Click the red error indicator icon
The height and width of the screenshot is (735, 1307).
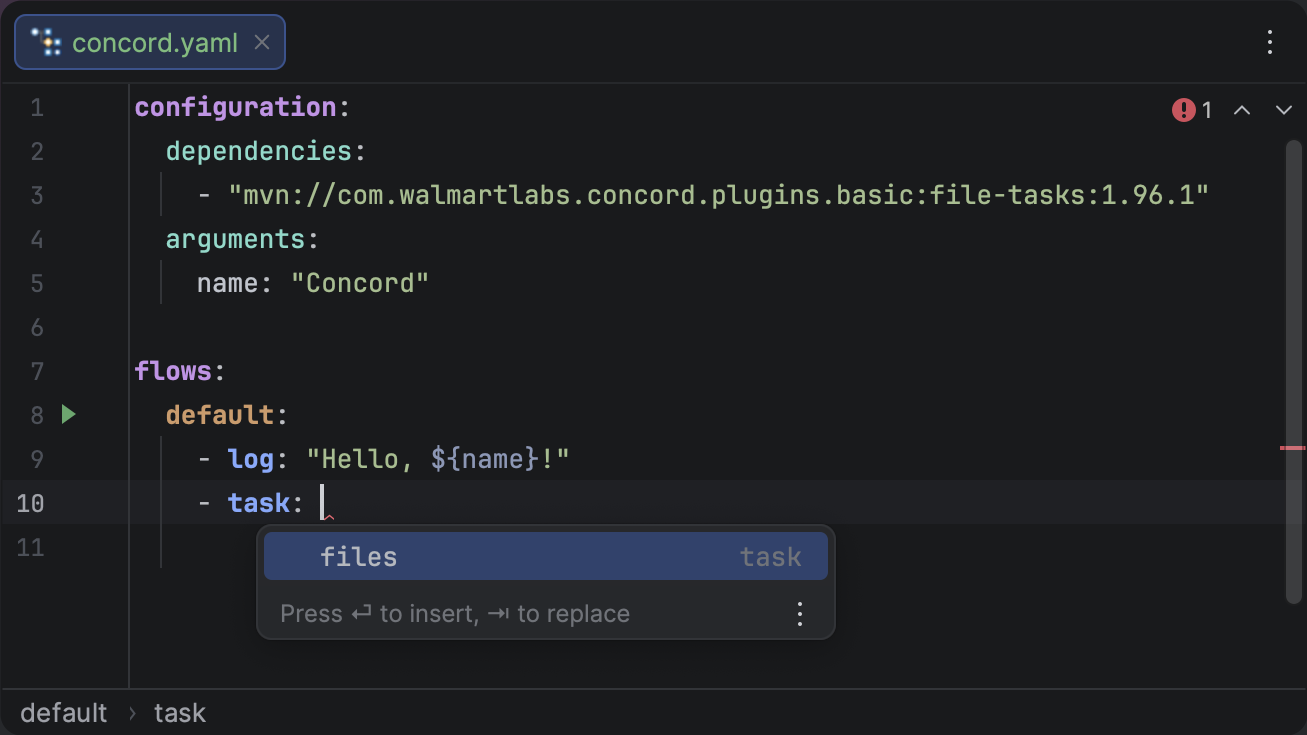click(1184, 110)
